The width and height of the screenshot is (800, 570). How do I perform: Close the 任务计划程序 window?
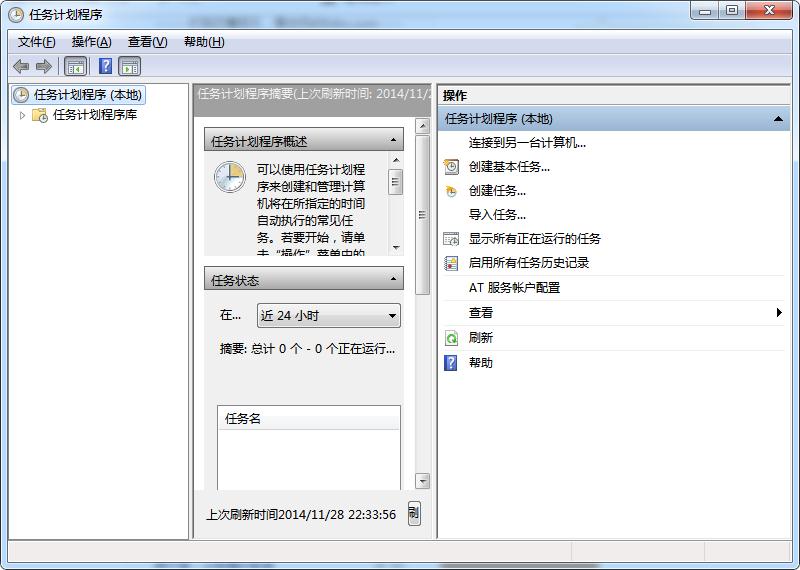click(x=769, y=11)
